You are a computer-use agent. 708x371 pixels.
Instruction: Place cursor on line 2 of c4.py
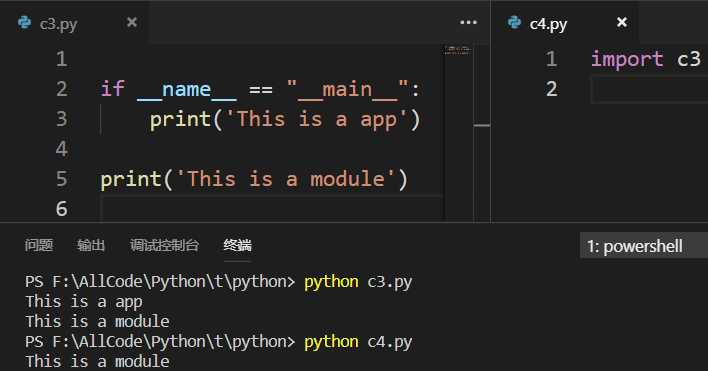coord(649,89)
